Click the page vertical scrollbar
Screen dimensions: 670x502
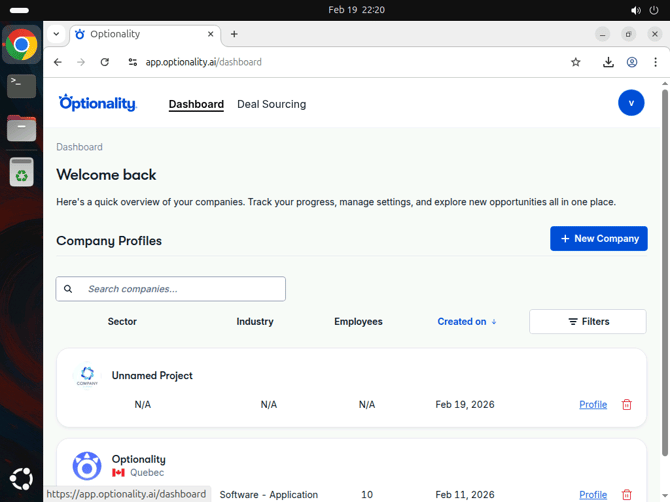point(664,273)
